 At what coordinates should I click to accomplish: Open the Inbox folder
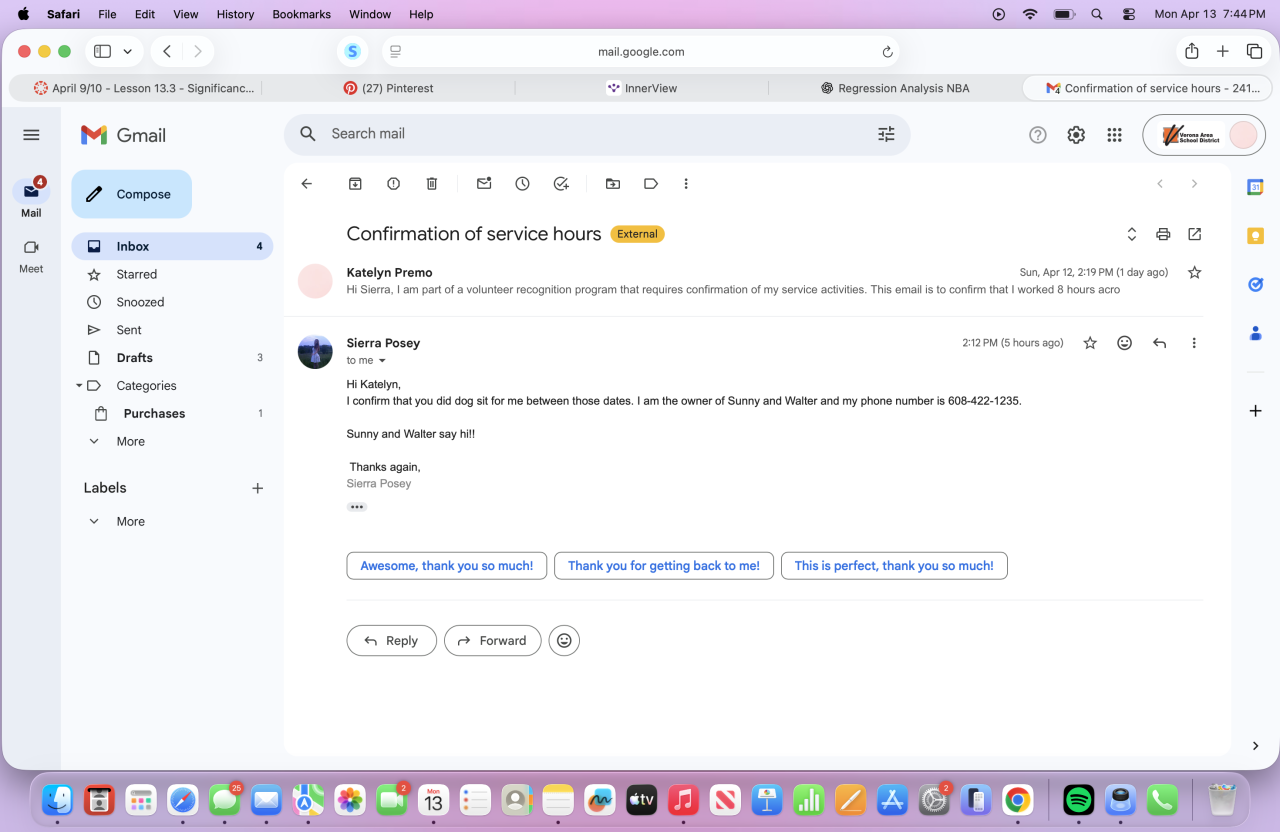pyautogui.click(x=172, y=246)
